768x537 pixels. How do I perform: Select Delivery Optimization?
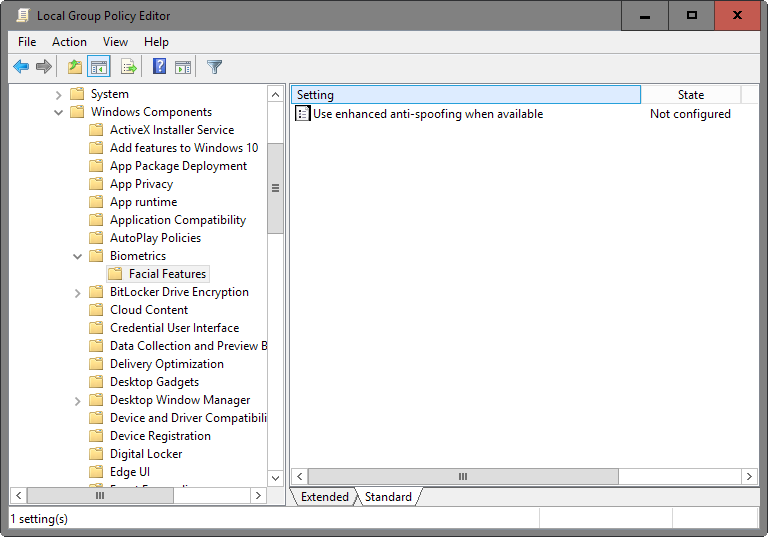click(x=167, y=364)
